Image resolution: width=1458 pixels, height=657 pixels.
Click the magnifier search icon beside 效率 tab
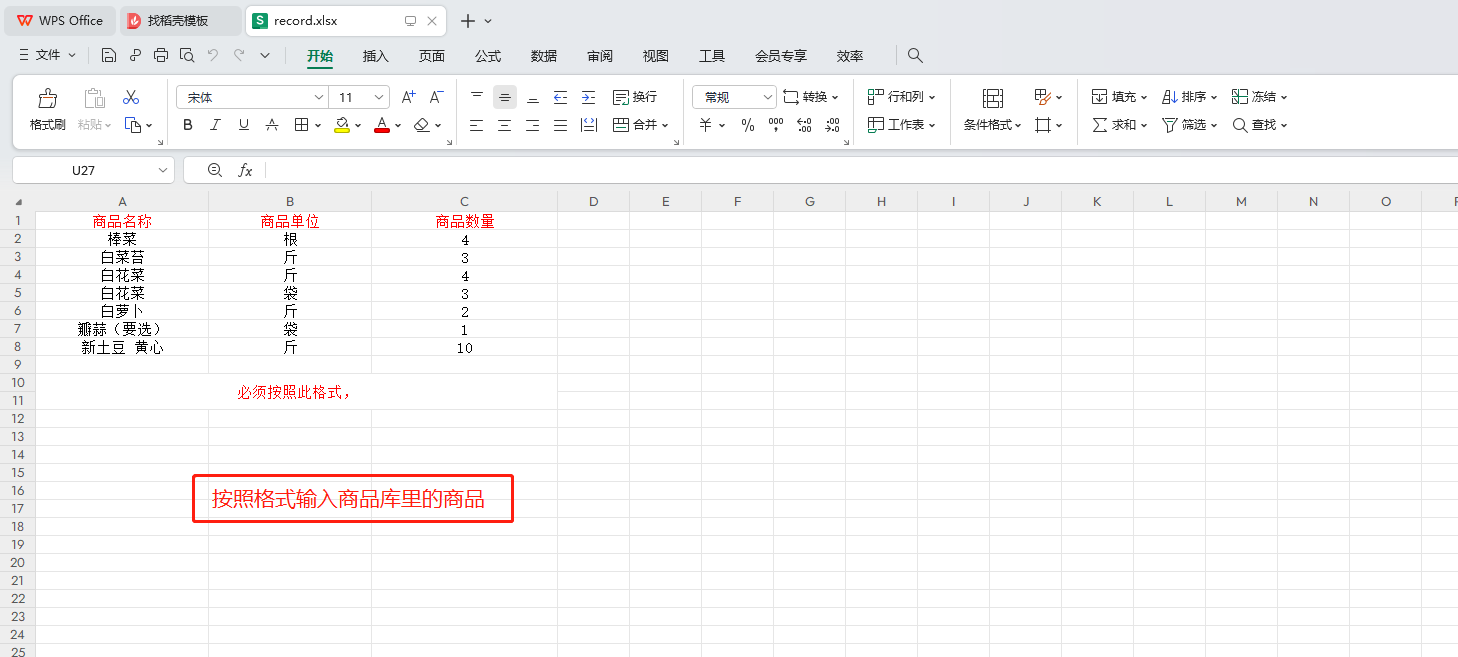click(x=914, y=56)
